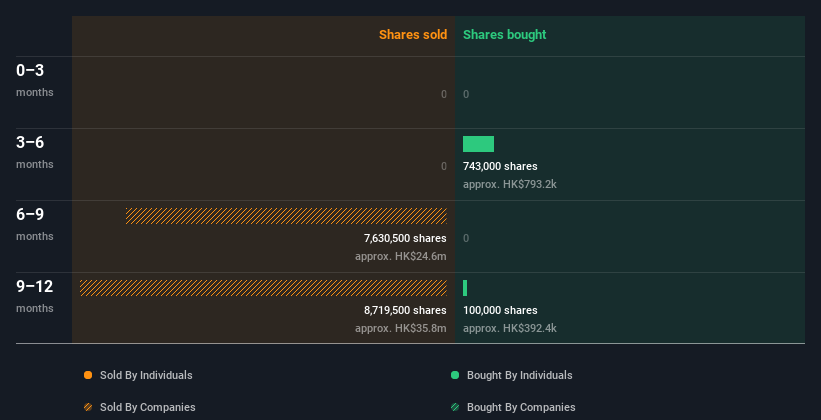Viewport: 821px width, 420px height.
Task: Click the 100,000 shares value
Action: coord(500,311)
